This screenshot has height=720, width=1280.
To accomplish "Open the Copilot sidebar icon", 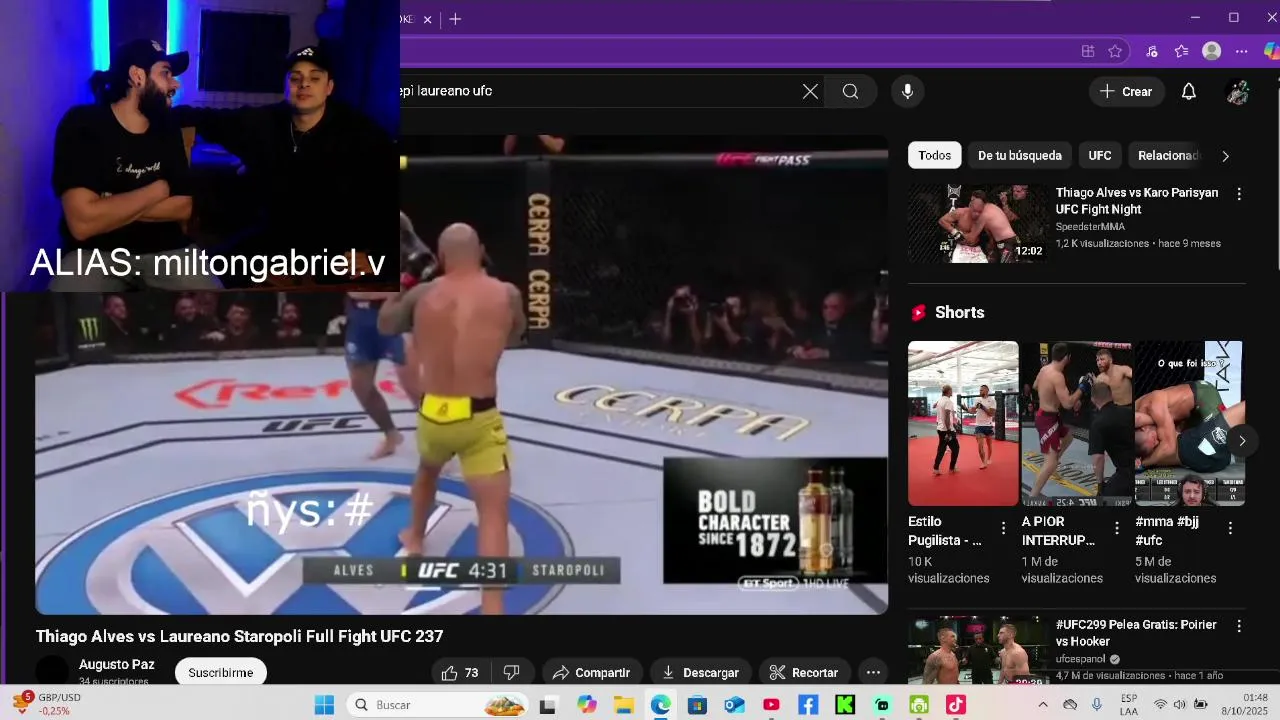I will pyautogui.click(x=1271, y=51).
